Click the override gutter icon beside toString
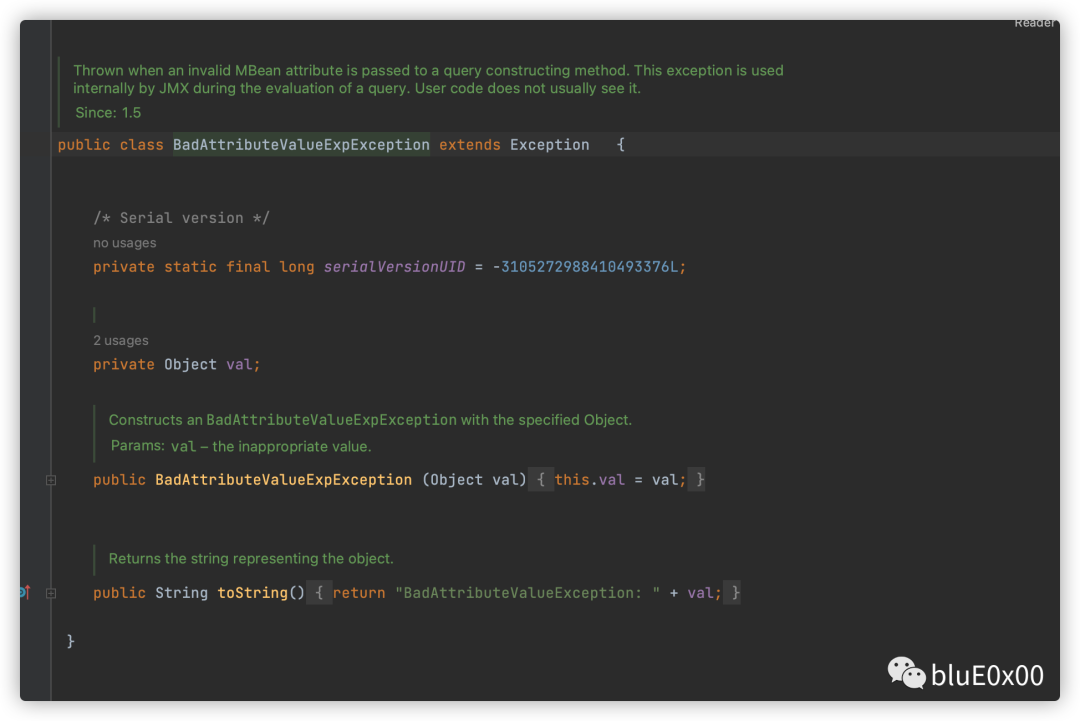 coord(25,592)
